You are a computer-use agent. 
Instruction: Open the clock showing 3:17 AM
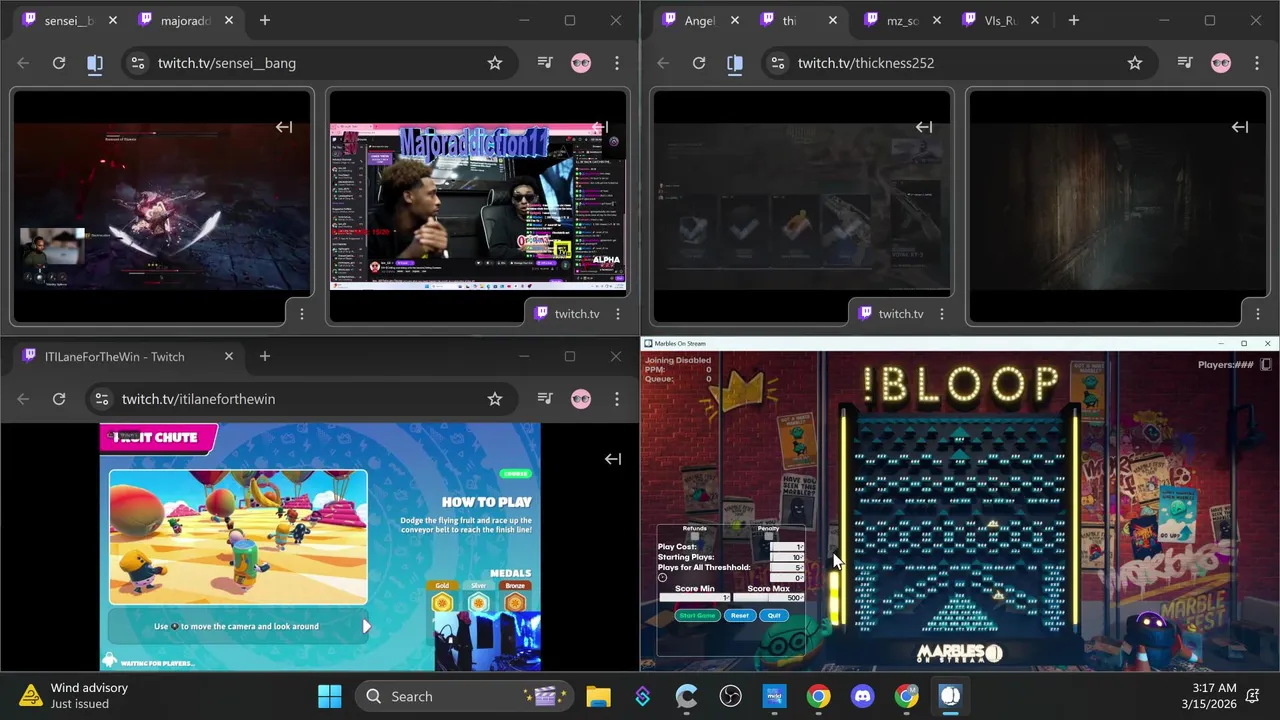coord(1209,696)
